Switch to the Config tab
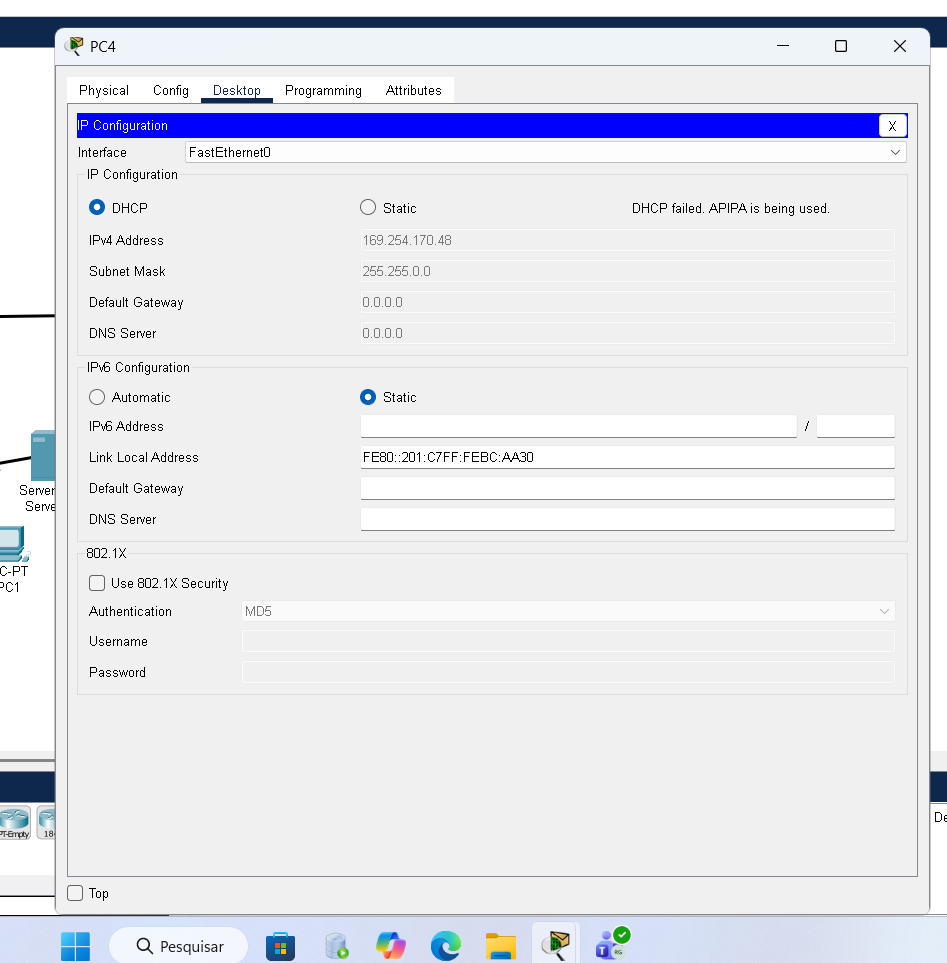 pos(171,90)
